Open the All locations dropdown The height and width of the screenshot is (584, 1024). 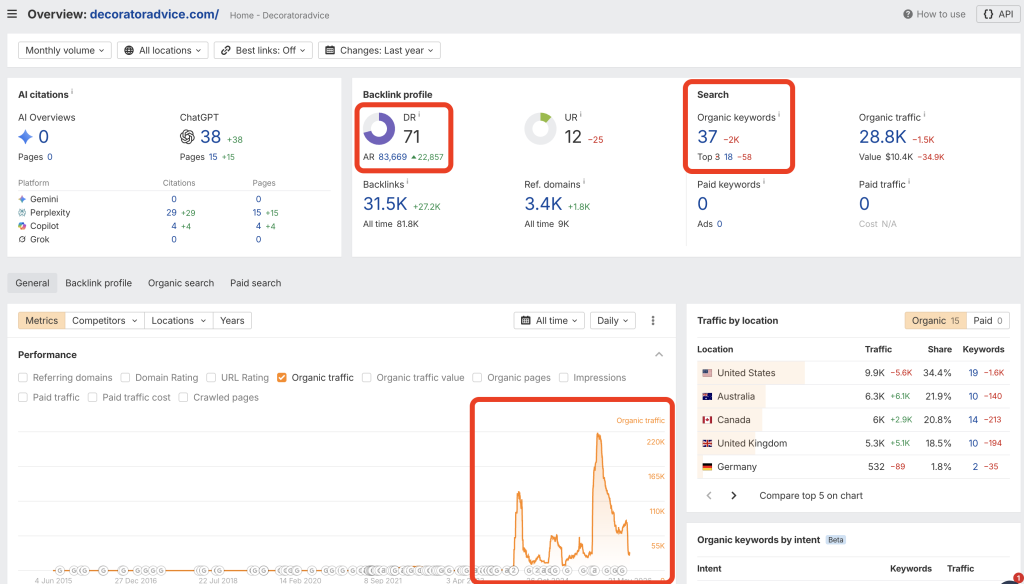[x=163, y=50]
